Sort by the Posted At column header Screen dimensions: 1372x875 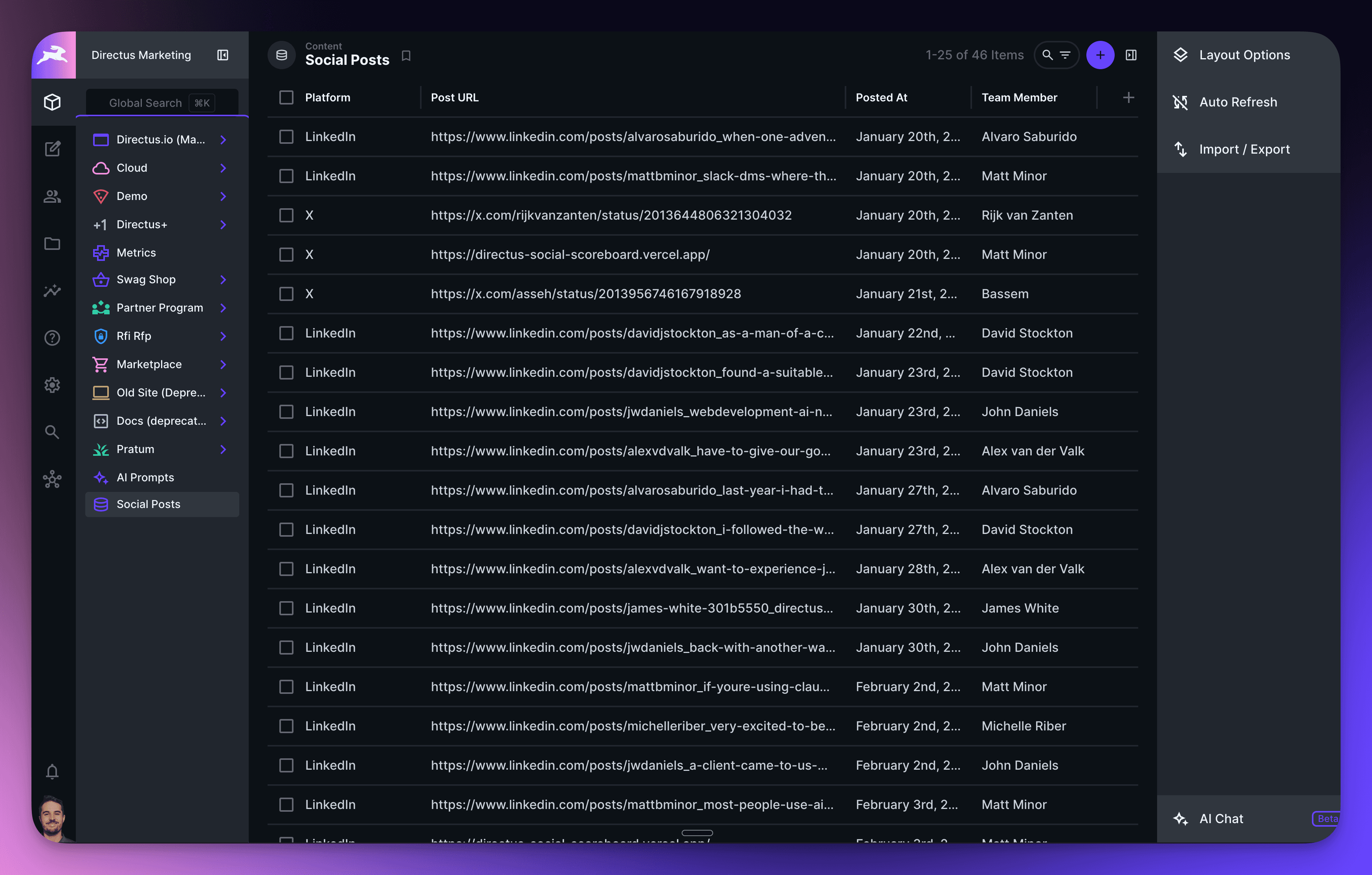881,97
